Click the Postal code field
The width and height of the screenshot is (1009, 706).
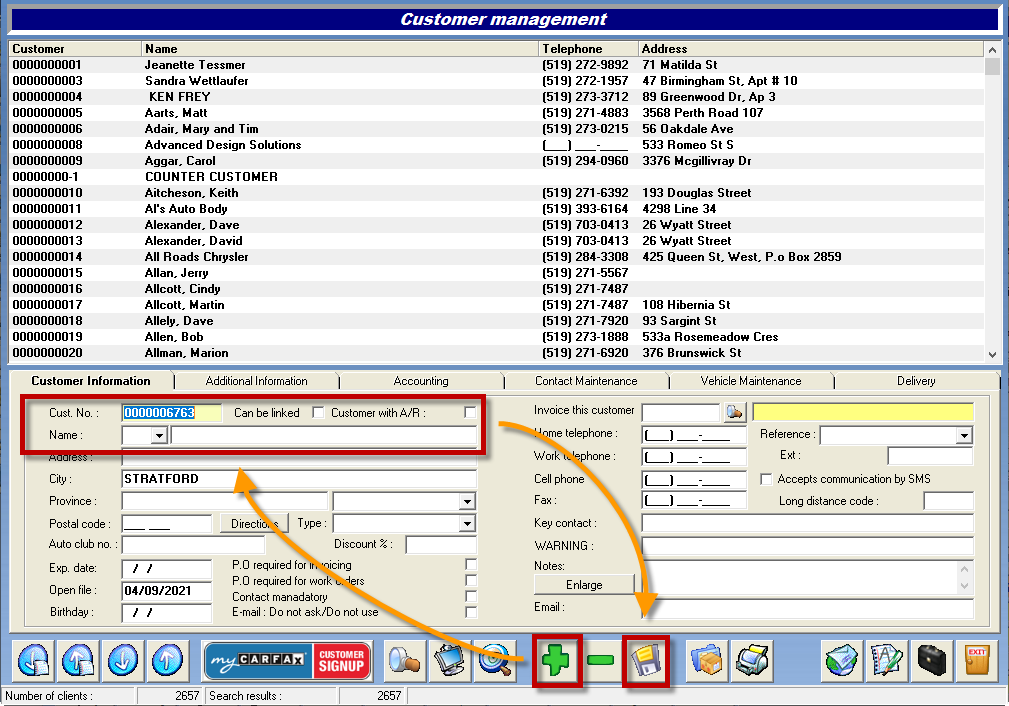[167, 524]
